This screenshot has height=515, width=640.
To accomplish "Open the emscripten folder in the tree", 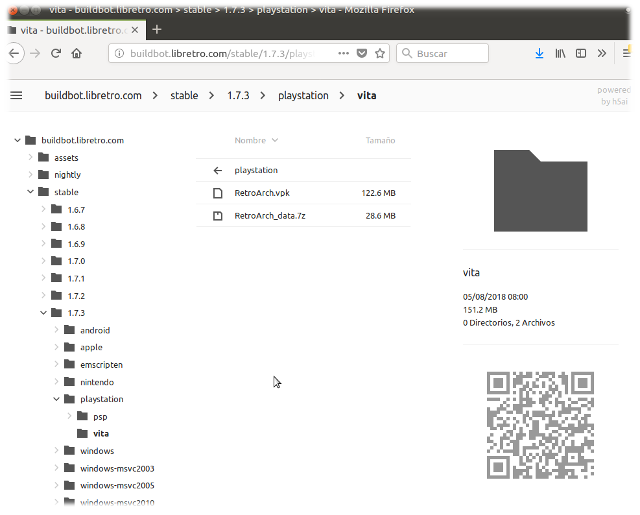I will click(x=101, y=365).
